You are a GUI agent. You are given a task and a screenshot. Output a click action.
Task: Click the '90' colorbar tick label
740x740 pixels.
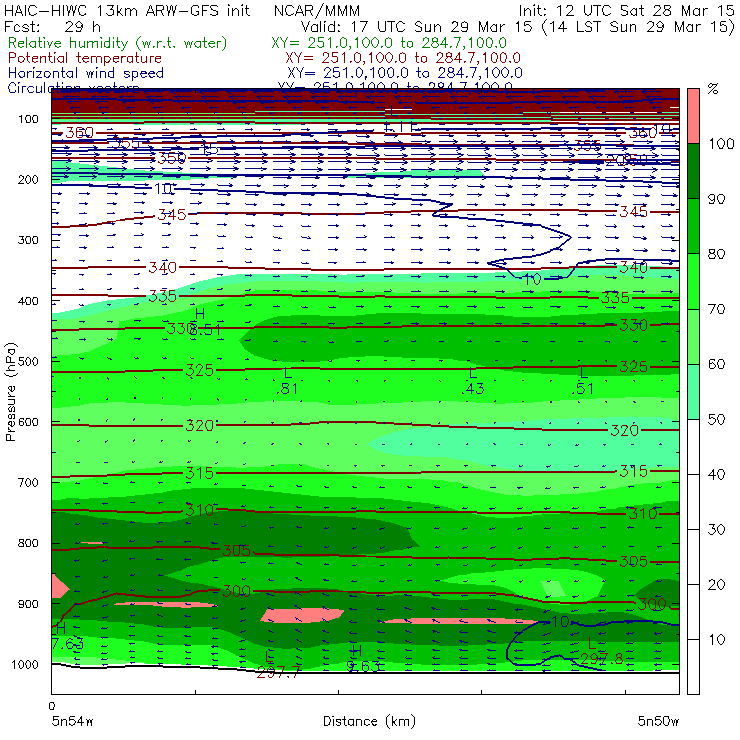tap(716, 199)
